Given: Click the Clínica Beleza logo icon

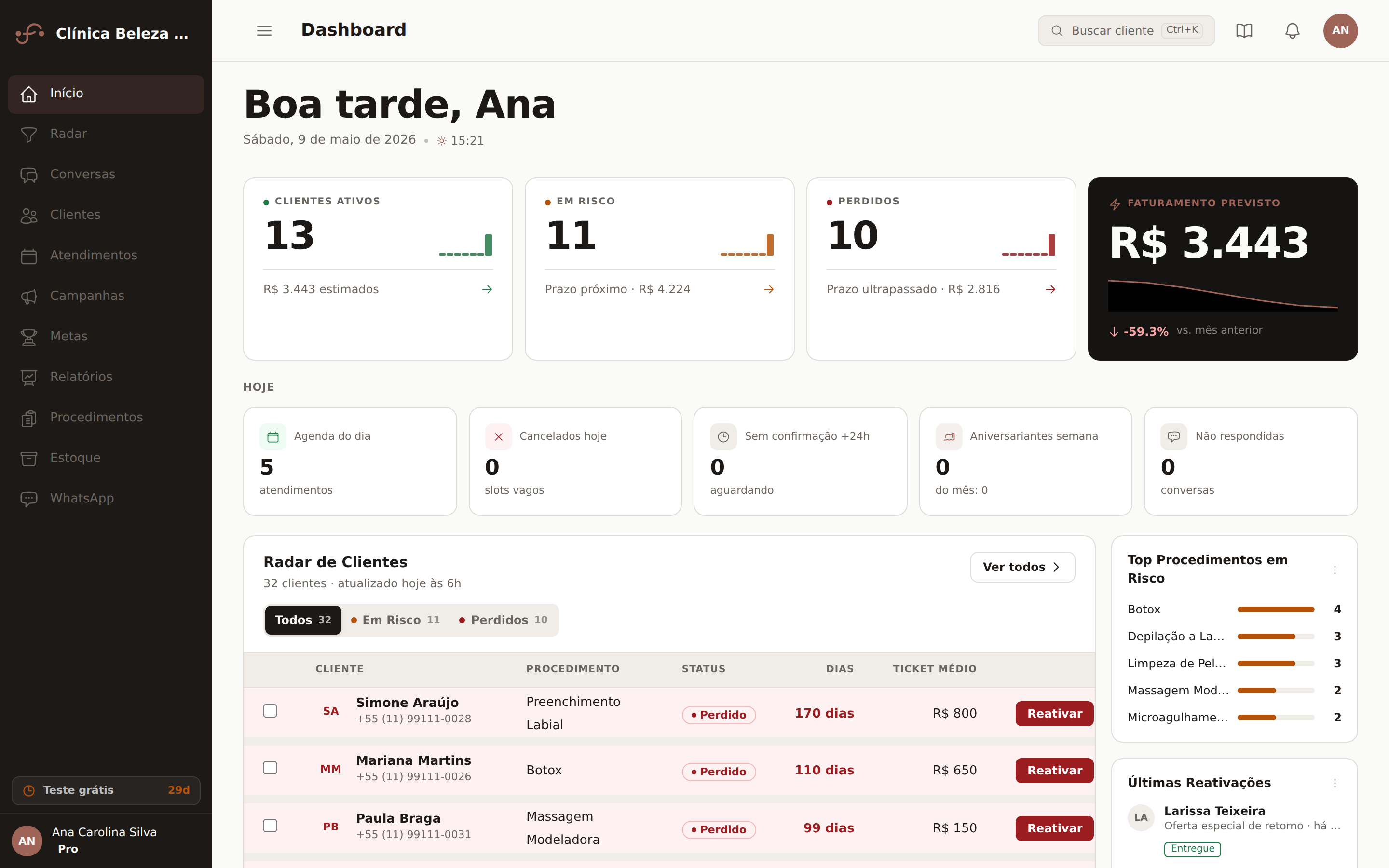Looking at the screenshot, I should [30, 33].
